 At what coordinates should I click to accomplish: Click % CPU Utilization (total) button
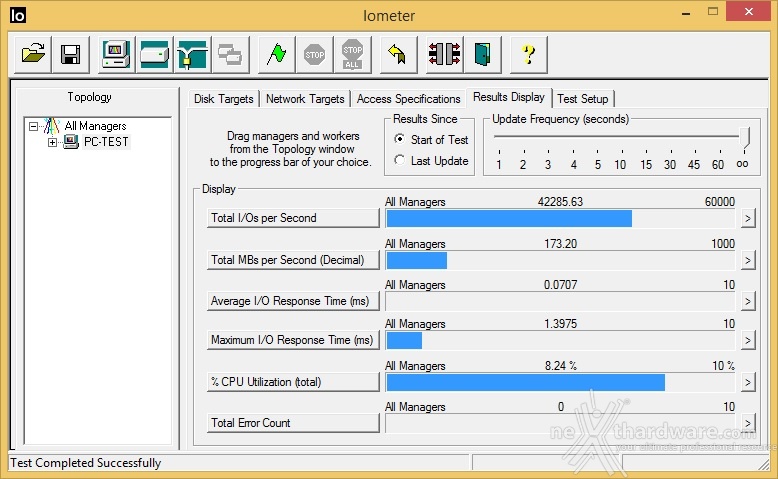click(x=293, y=382)
